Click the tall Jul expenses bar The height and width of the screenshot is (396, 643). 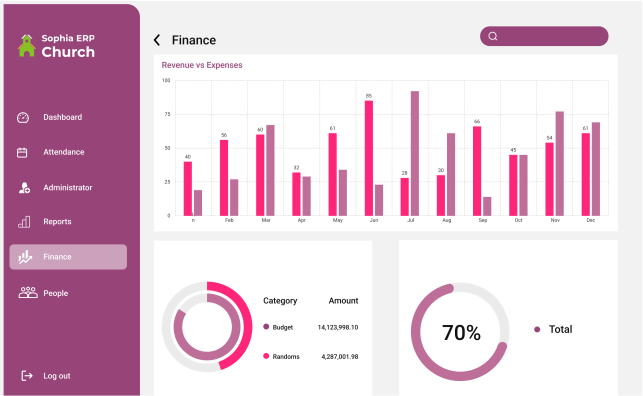415,153
